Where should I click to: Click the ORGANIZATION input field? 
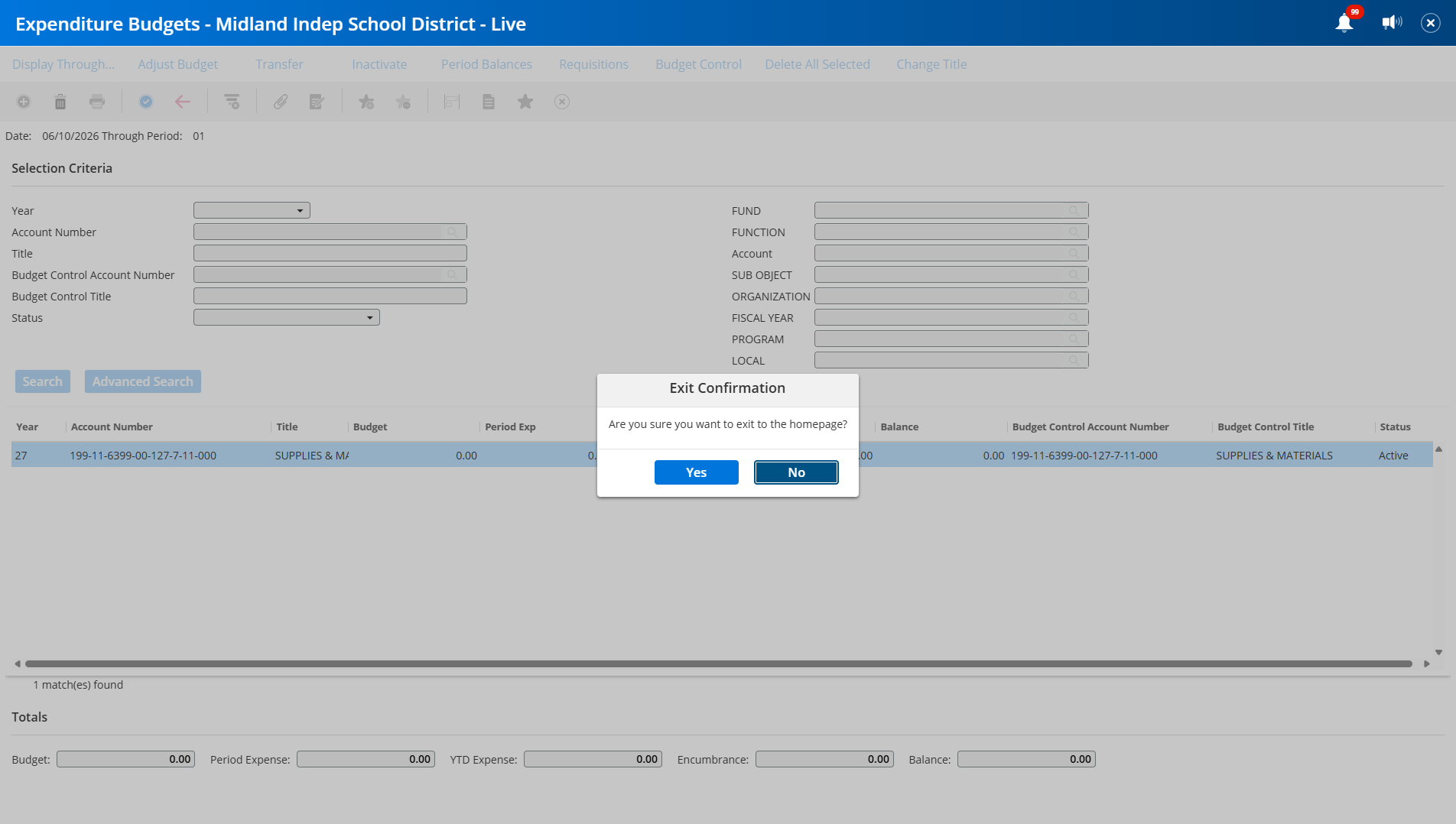pos(951,296)
